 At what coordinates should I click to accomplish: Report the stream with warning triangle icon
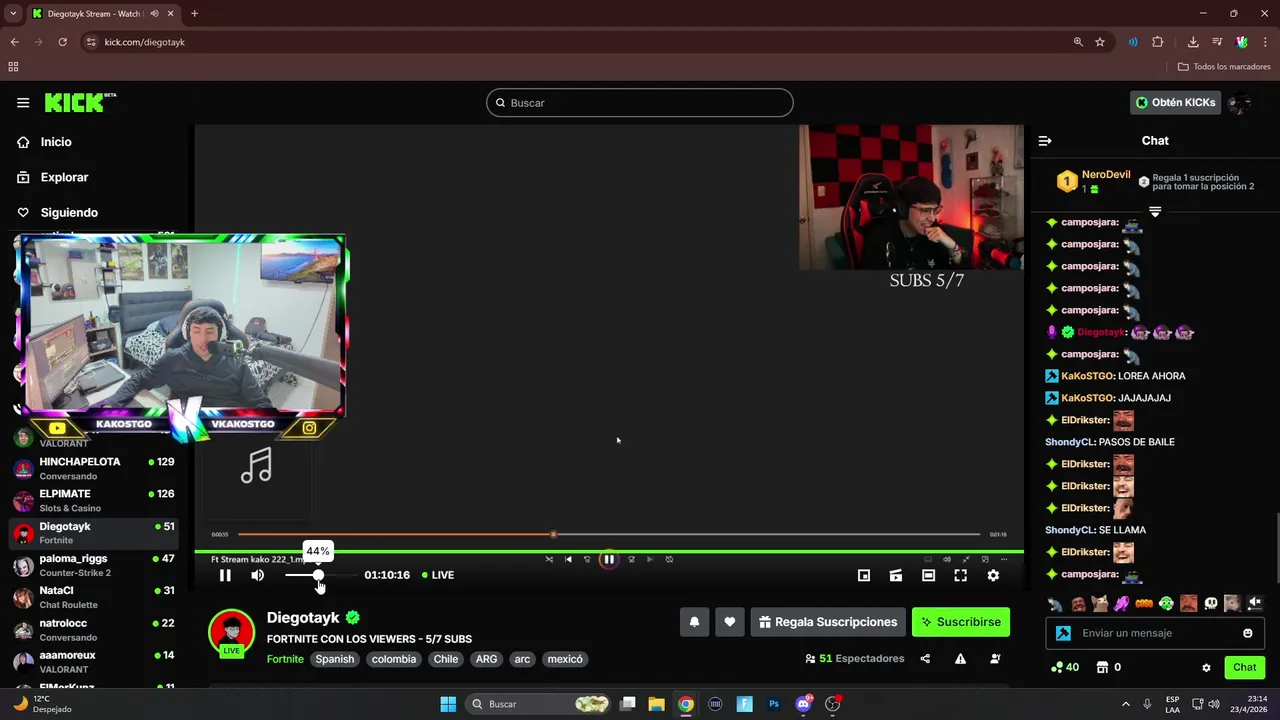pyautogui.click(x=960, y=659)
